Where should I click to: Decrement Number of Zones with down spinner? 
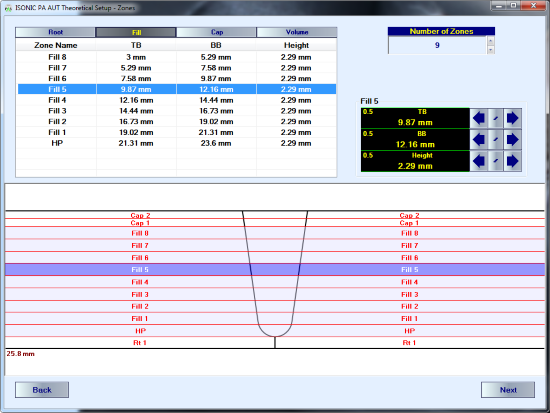click(x=491, y=50)
